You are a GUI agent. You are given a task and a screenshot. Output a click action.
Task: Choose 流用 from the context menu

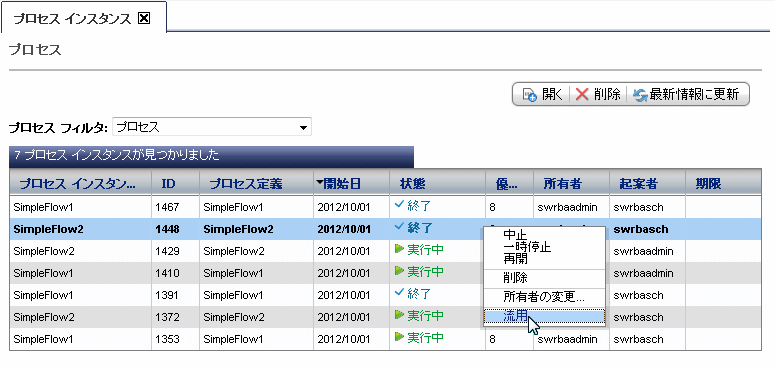tap(516, 317)
